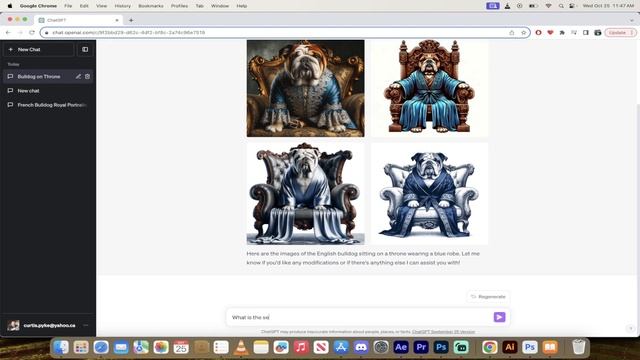Toggle the ChatGPT sidebar collapse icon
This screenshot has width=640, height=360.
pyautogui.click(x=85, y=49)
